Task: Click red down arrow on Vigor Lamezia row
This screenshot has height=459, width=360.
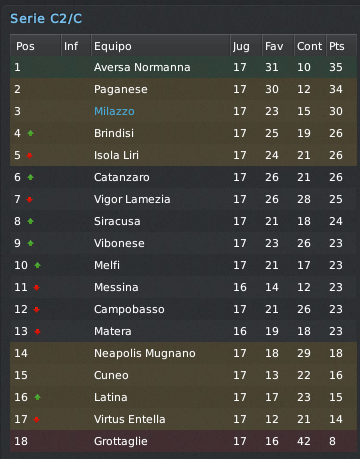Action: point(30,199)
